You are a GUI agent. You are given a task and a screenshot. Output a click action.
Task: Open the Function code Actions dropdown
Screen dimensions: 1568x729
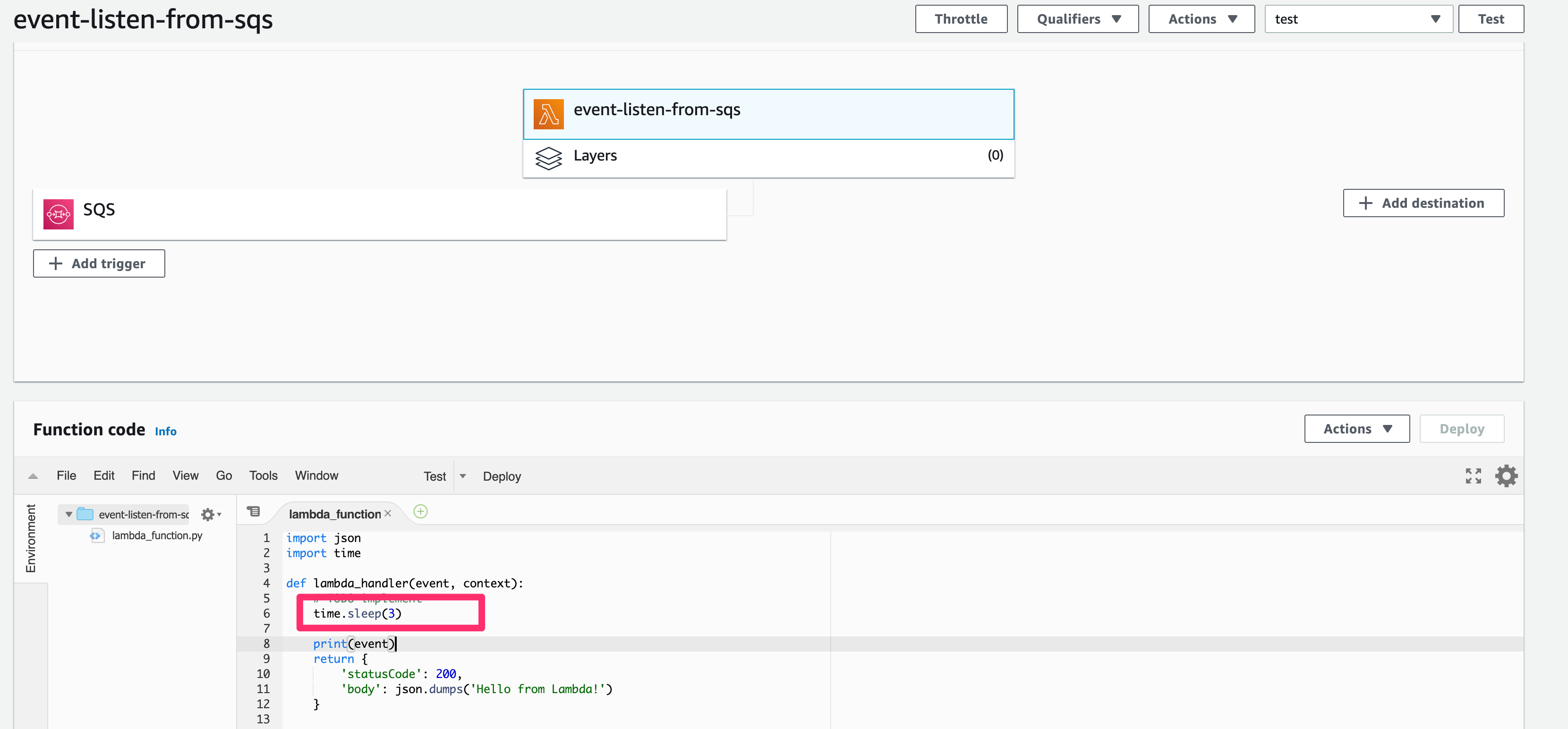(x=1356, y=429)
